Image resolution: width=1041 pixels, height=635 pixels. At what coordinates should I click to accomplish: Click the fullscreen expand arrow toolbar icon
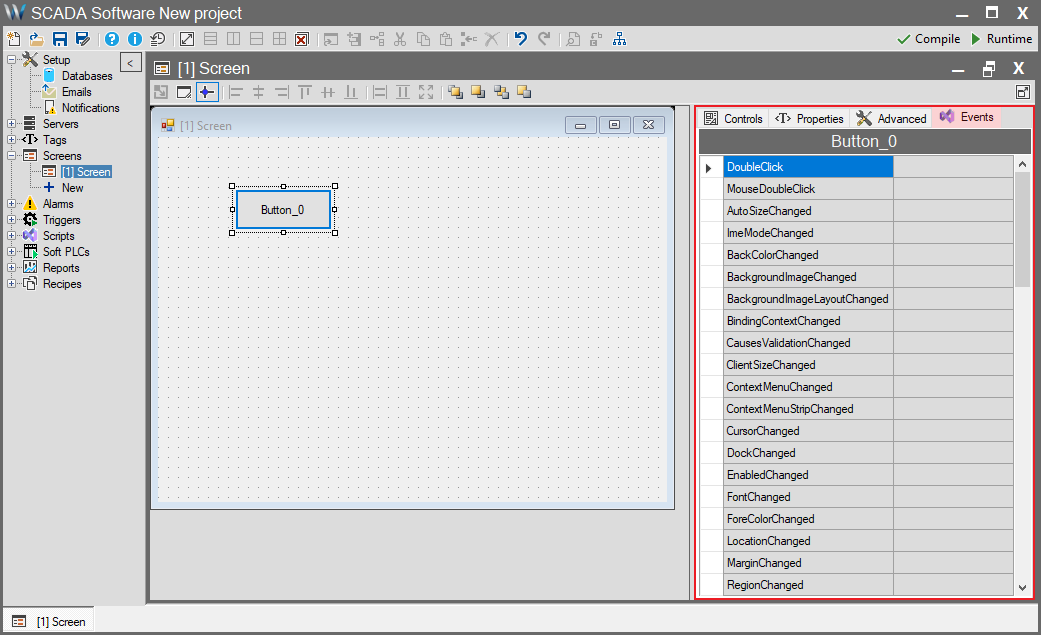point(187,39)
